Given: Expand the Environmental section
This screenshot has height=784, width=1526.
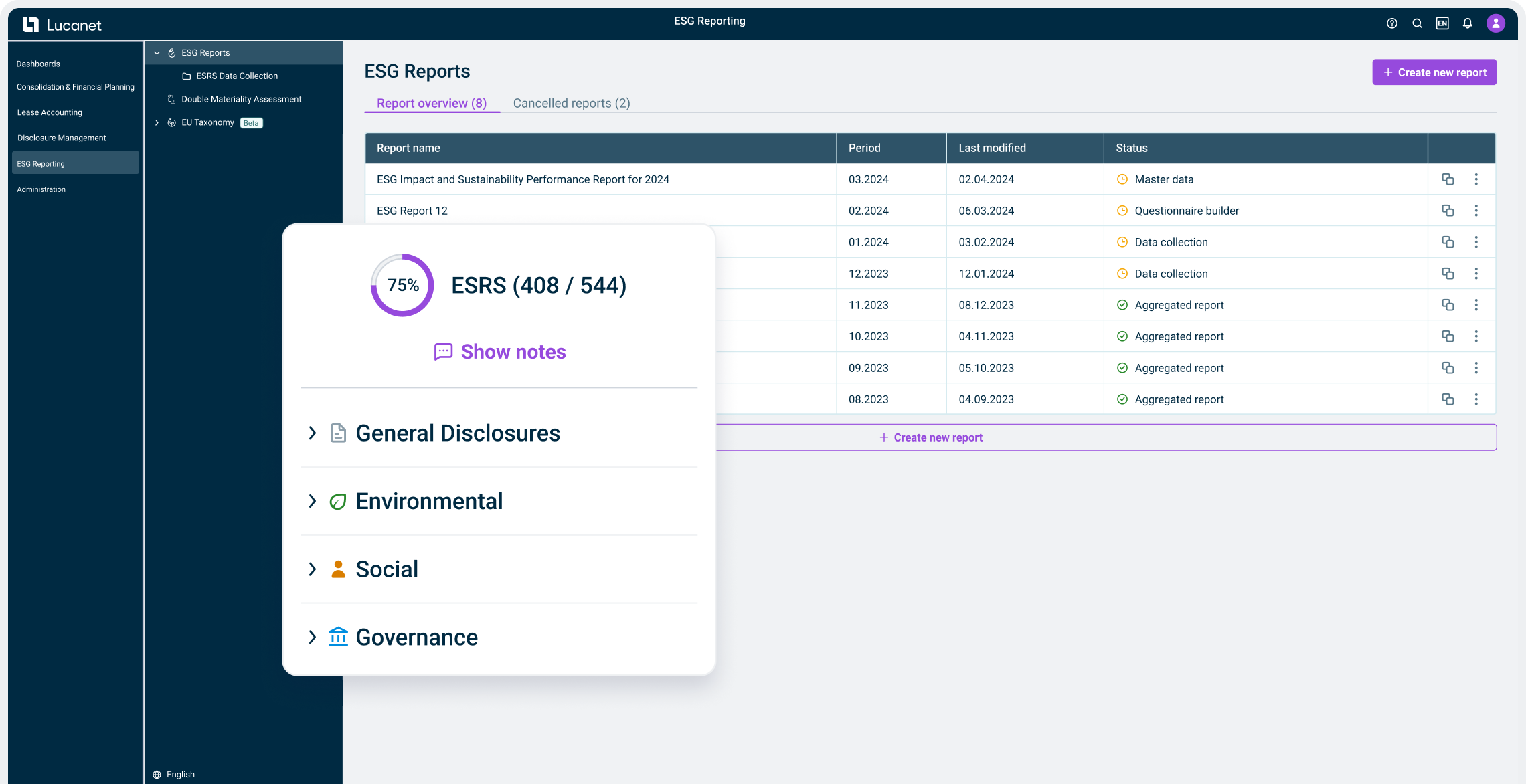Looking at the screenshot, I should 312,501.
